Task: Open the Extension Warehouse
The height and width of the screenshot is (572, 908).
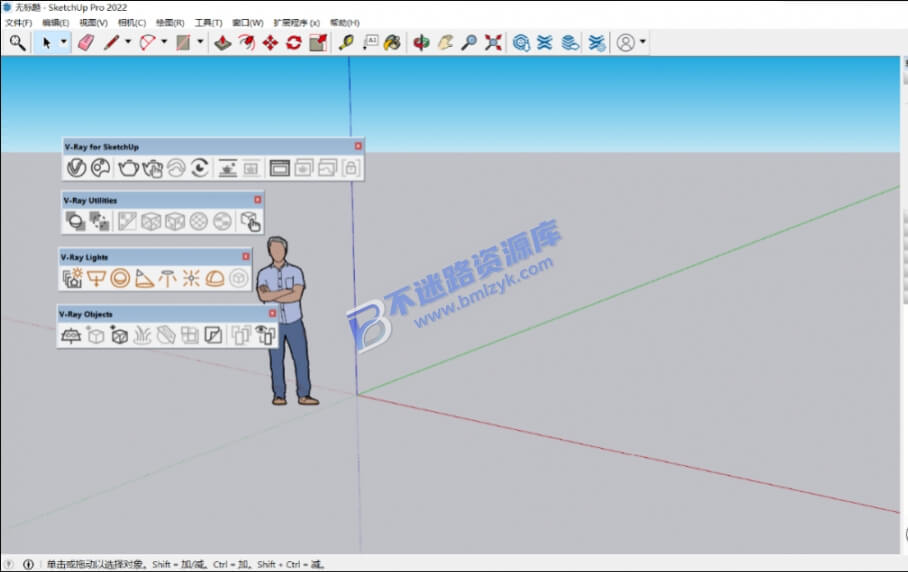Action: [x=545, y=42]
